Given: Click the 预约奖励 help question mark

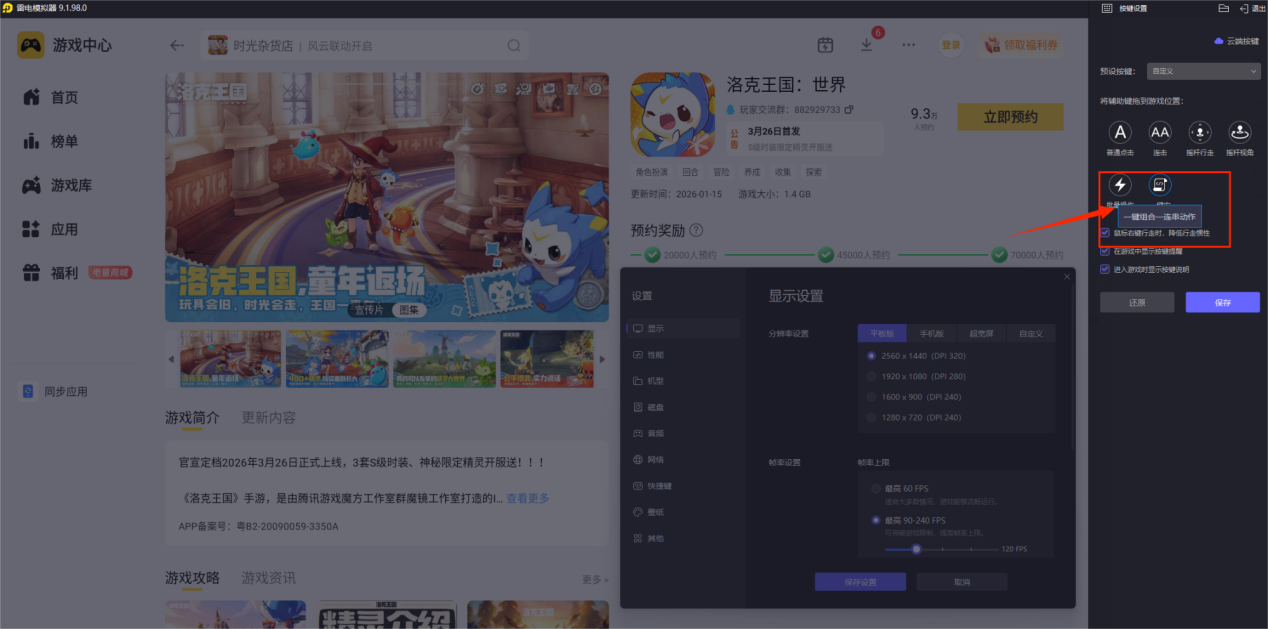Looking at the screenshot, I should 696,230.
